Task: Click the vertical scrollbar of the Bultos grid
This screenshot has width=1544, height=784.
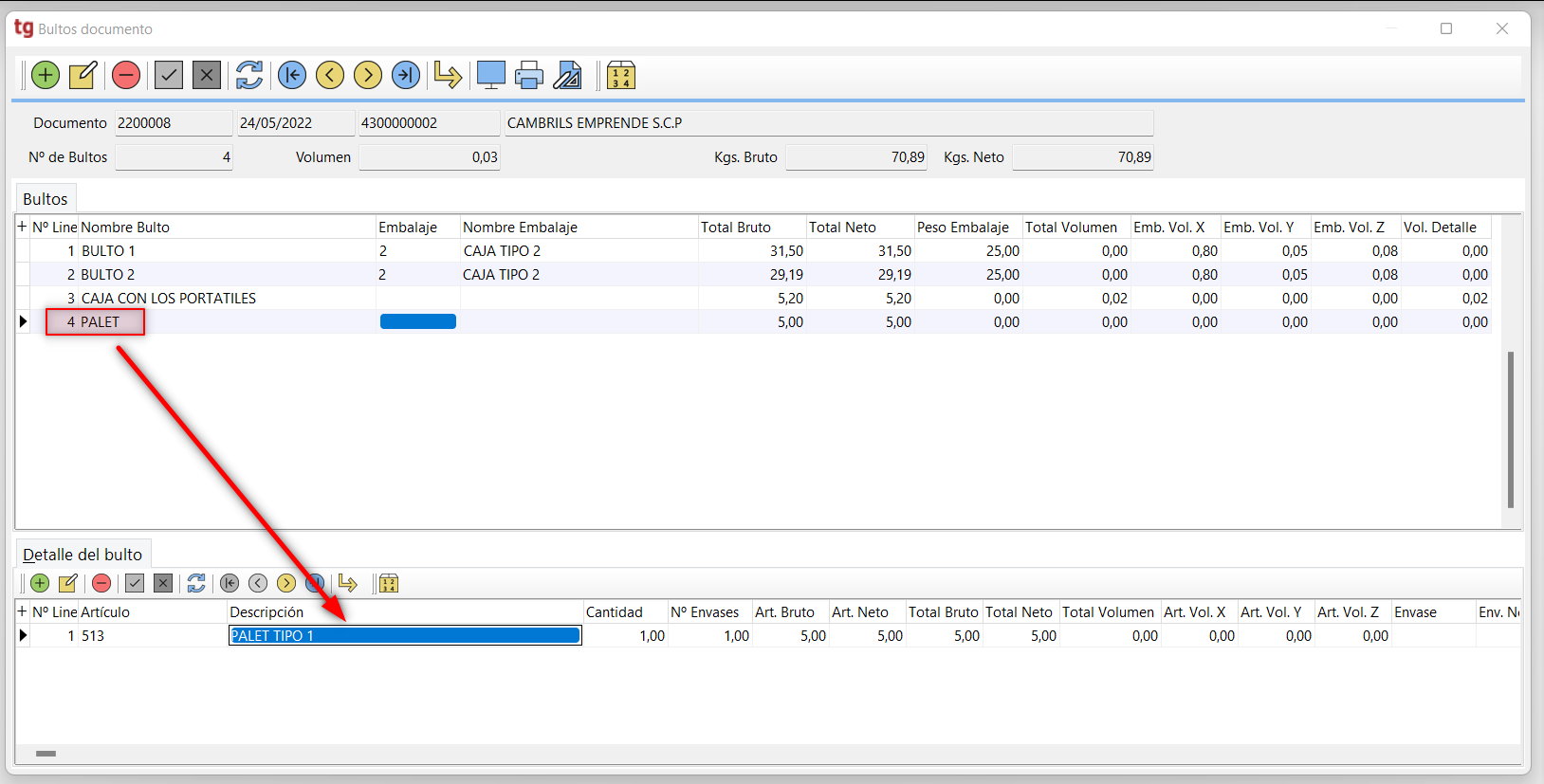Action: pyautogui.click(x=1511, y=428)
